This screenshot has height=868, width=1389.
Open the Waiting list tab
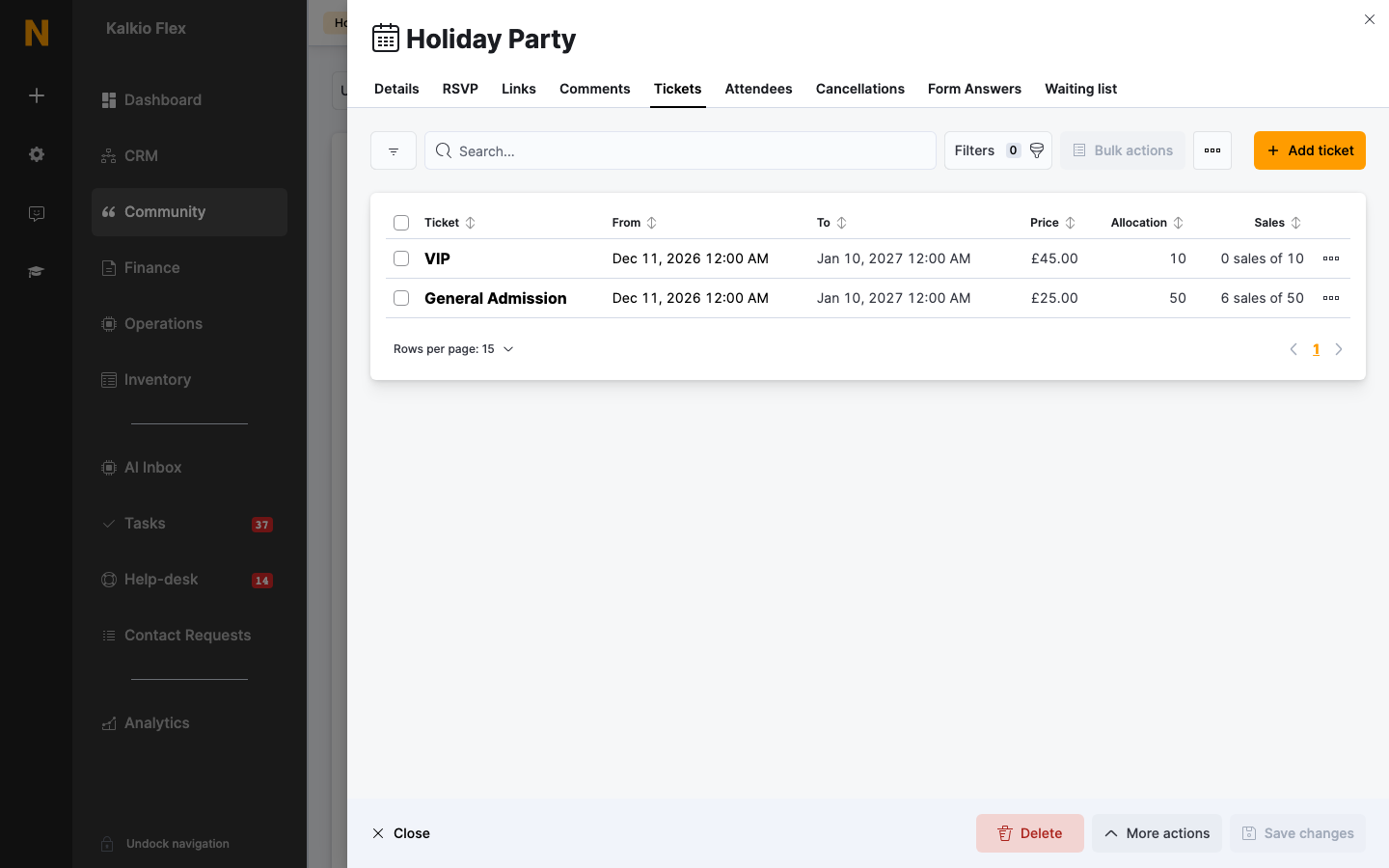1080,89
